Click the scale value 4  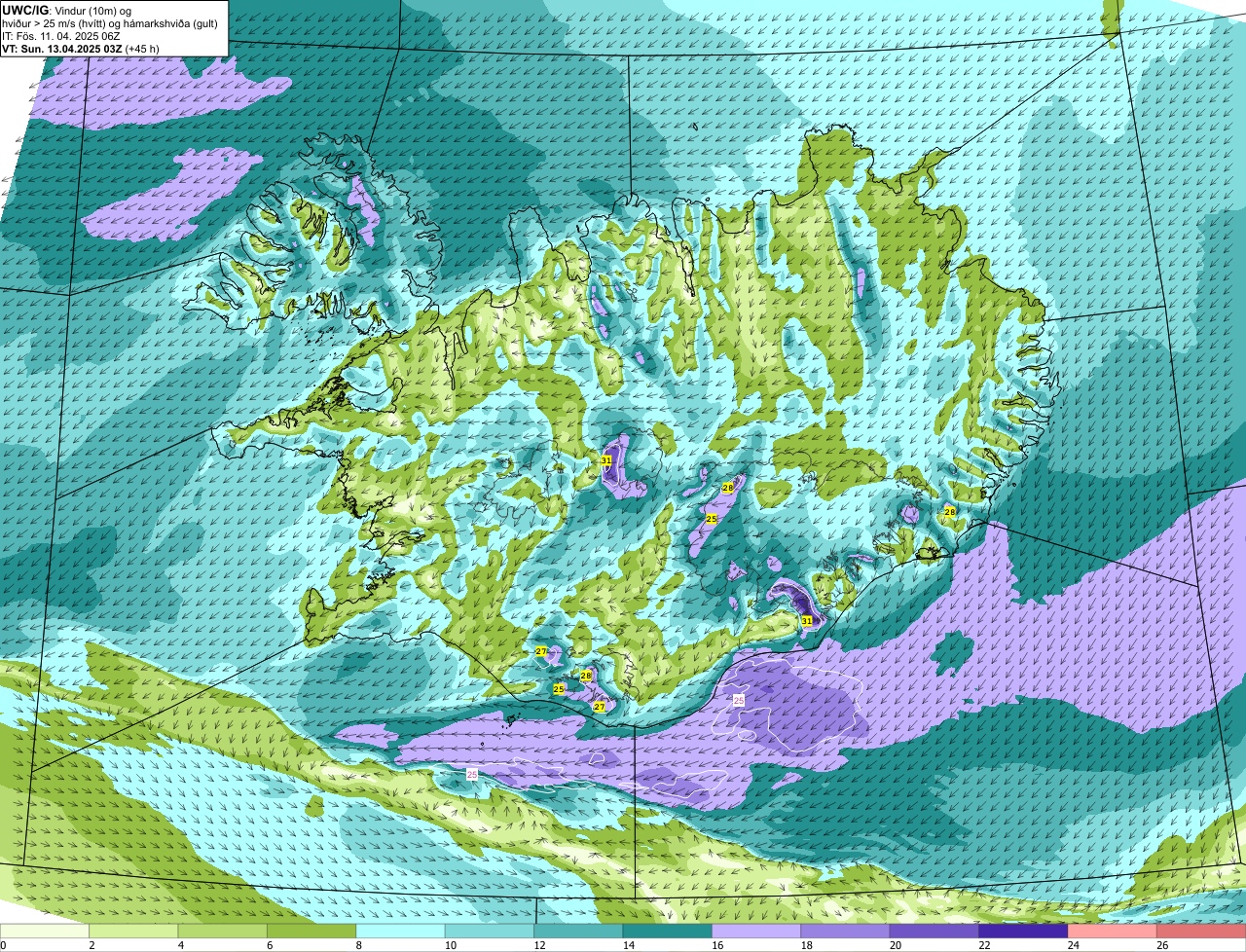181,945
